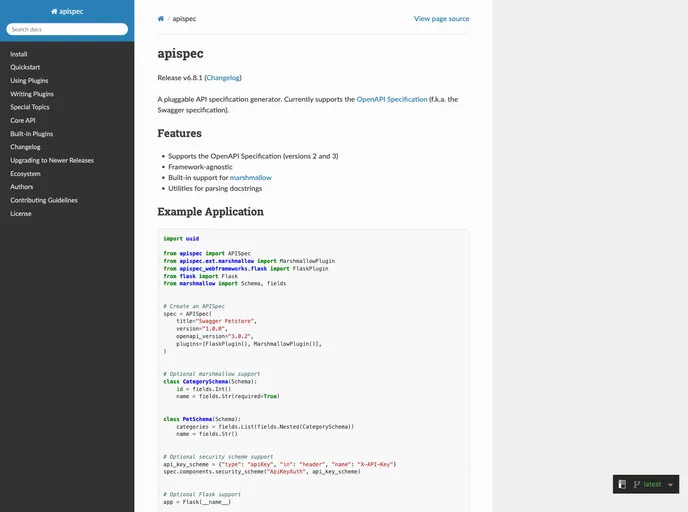Click the branch icon beside latest
The width and height of the screenshot is (688, 512).
pos(637,484)
